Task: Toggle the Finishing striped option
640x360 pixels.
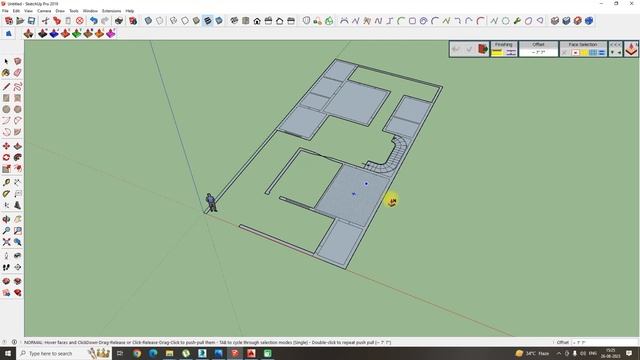Action: pyautogui.click(x=511, y=52)
